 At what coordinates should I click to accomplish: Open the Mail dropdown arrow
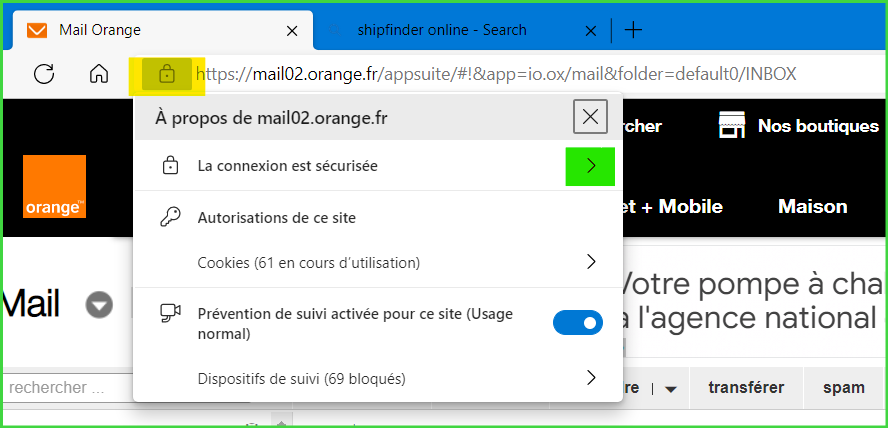pyautogui.click(x=99, y=304)
